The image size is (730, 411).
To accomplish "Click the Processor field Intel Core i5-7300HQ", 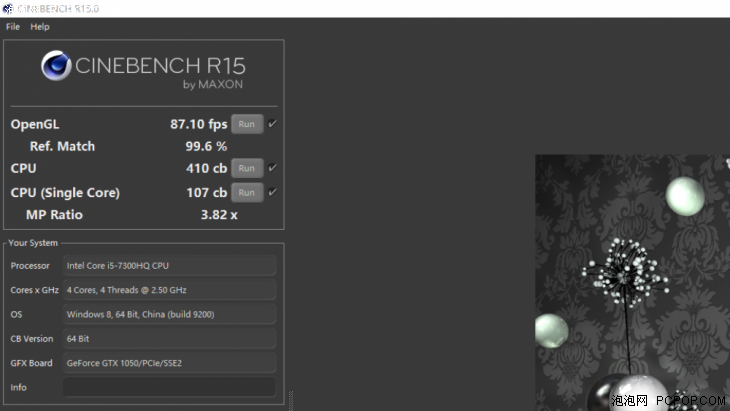I will pyautogui.click(x=169, y=266).
